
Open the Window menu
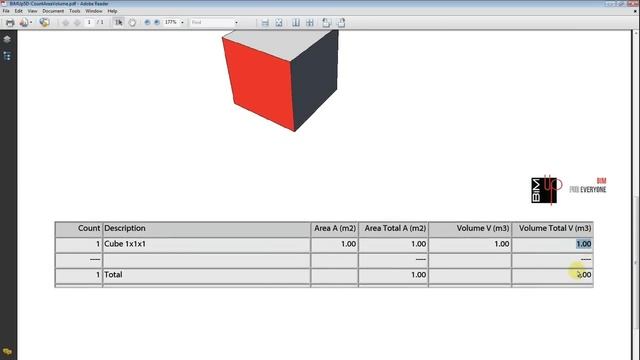click(x=93, y=11)
